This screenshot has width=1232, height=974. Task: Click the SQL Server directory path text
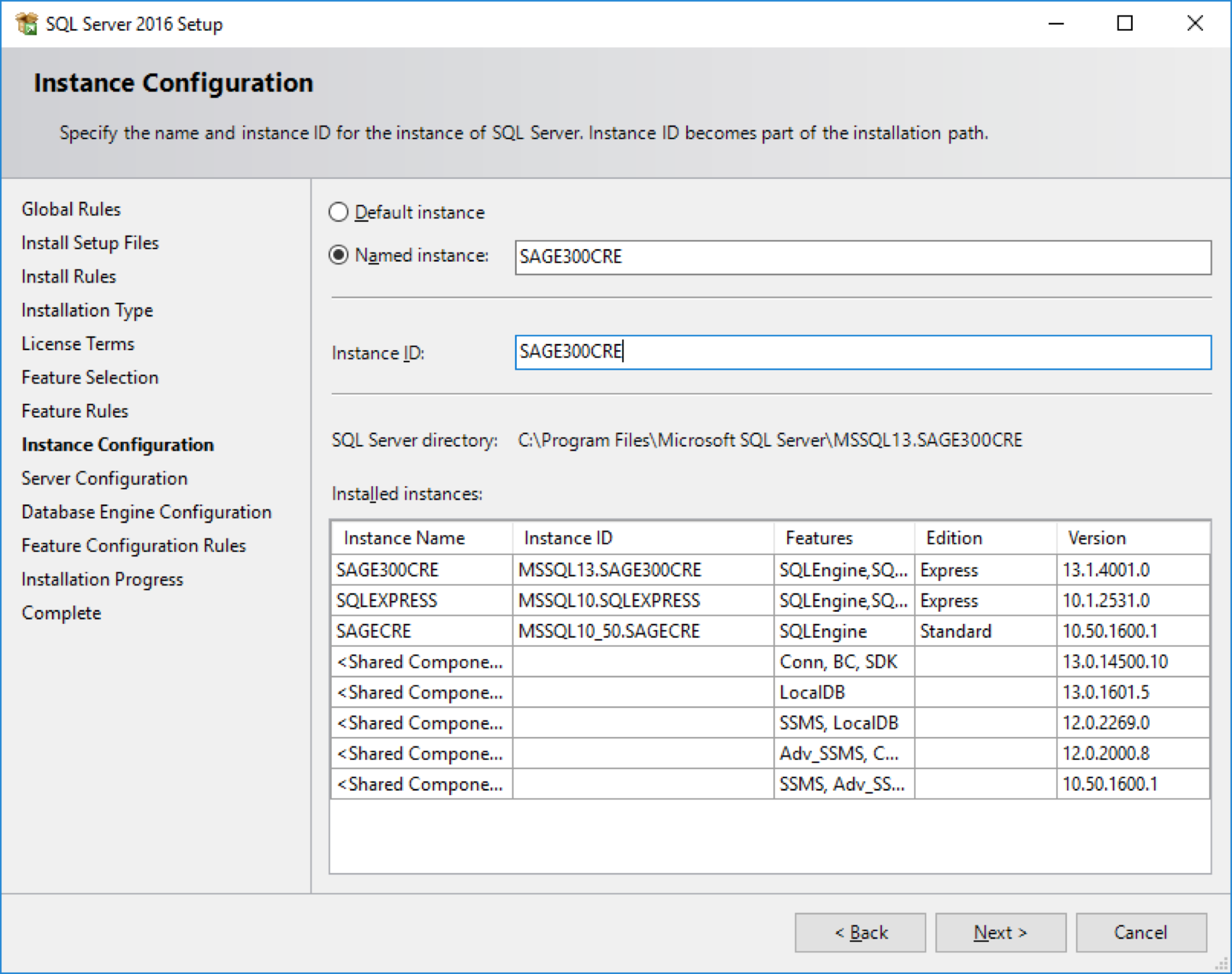click(770, 440)
